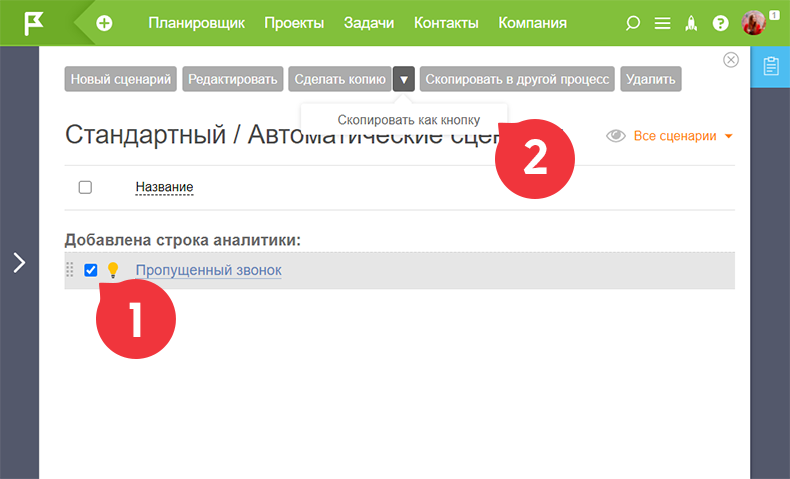Click the Новый сценарий button
Viewport: 790px width, 479px height.
120,79
